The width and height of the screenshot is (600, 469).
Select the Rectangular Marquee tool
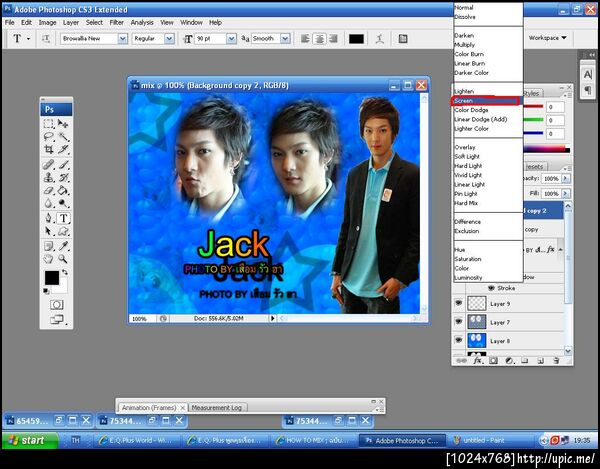[x=49, y=124]
